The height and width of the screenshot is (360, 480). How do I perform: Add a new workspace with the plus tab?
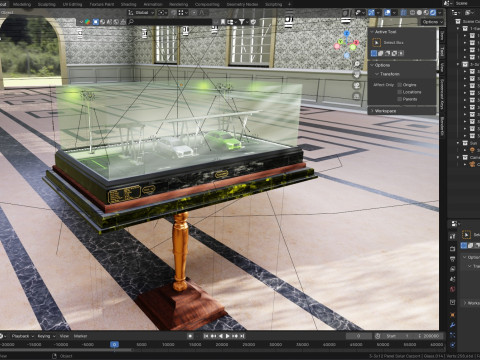[289, 4]
